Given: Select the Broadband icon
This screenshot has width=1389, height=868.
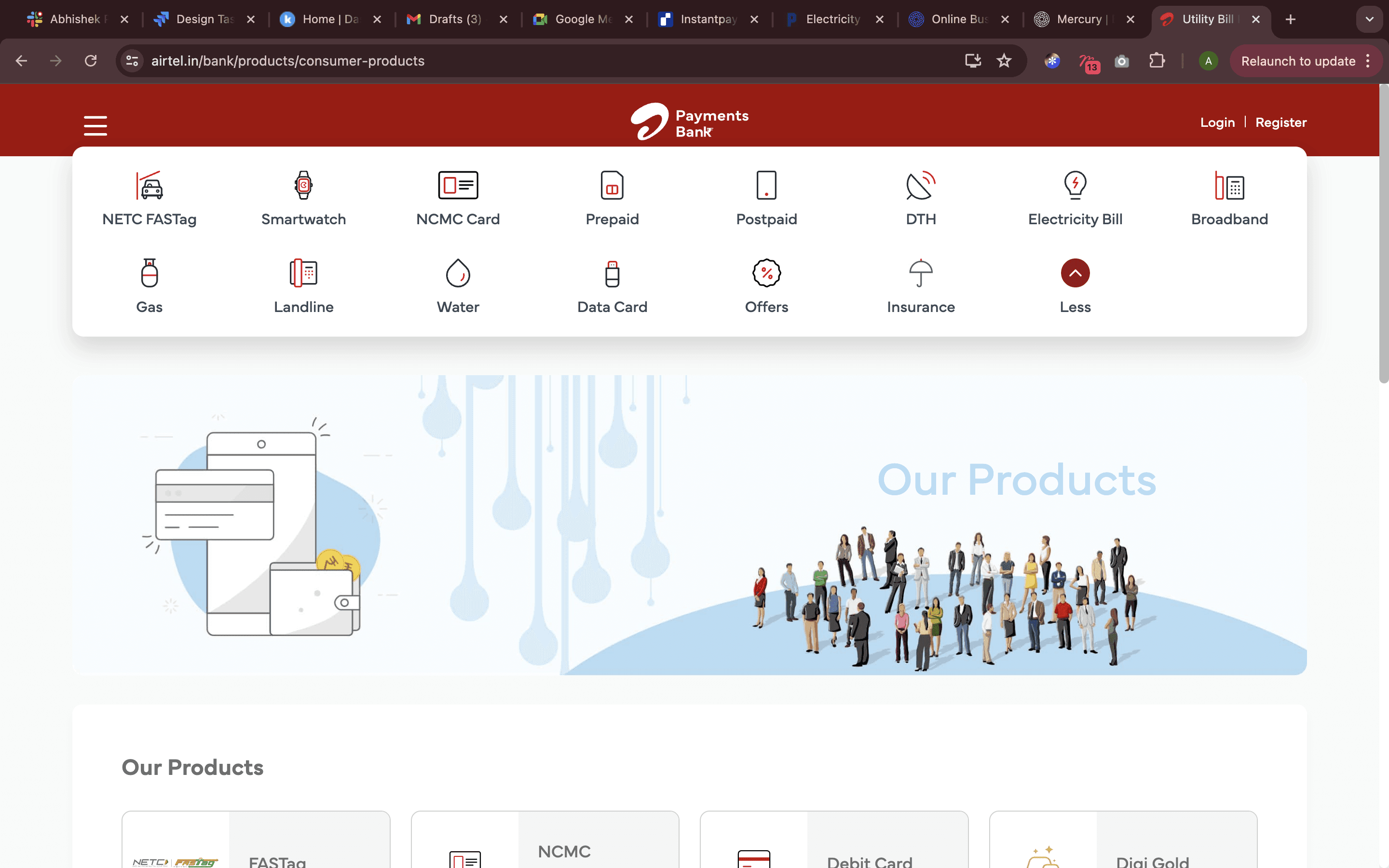Looking at the screenshot, I should tap(1229, 186).
